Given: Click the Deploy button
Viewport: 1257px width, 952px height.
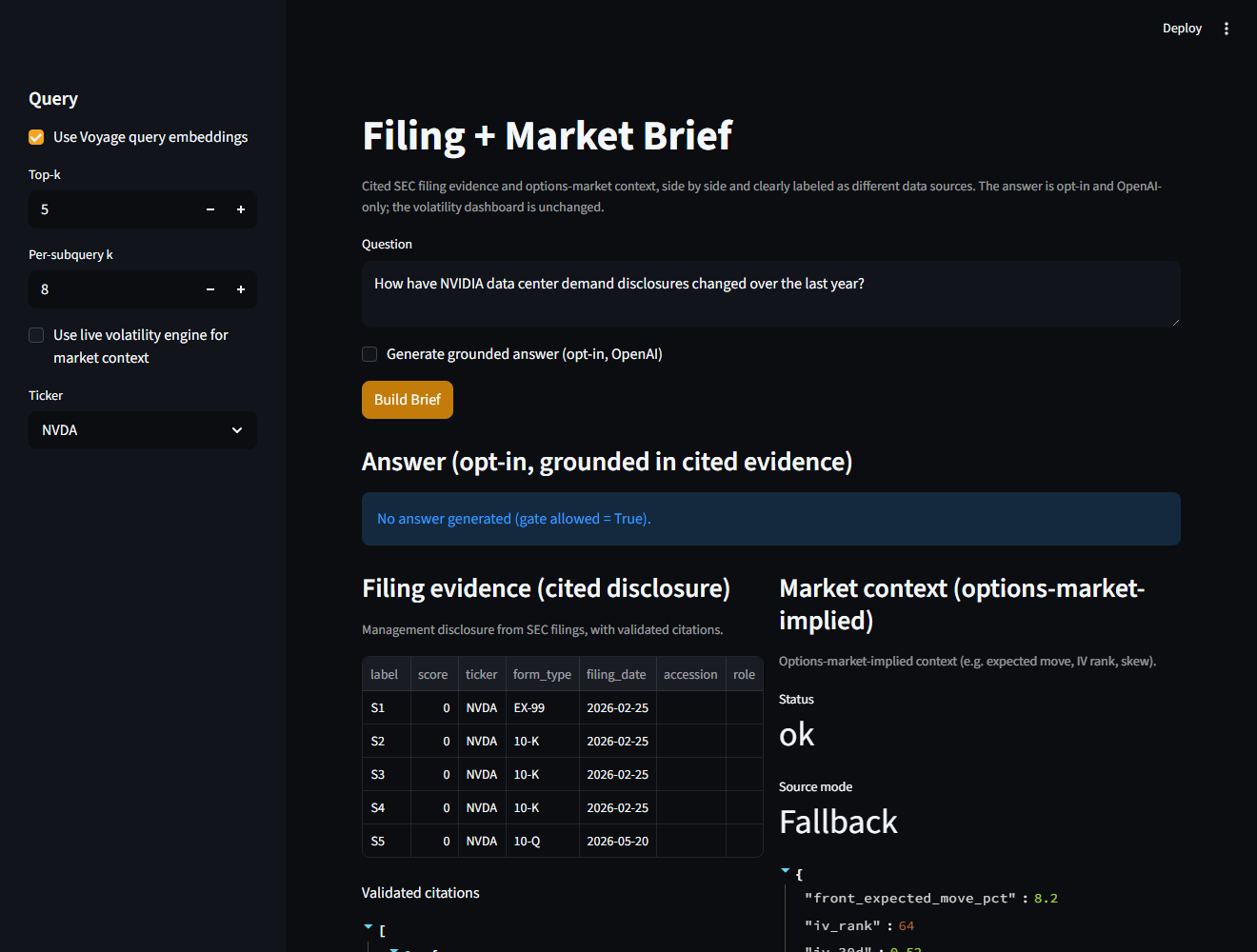Looking at the screenshot, I should pyautogui.click(x=1182, y=29).
